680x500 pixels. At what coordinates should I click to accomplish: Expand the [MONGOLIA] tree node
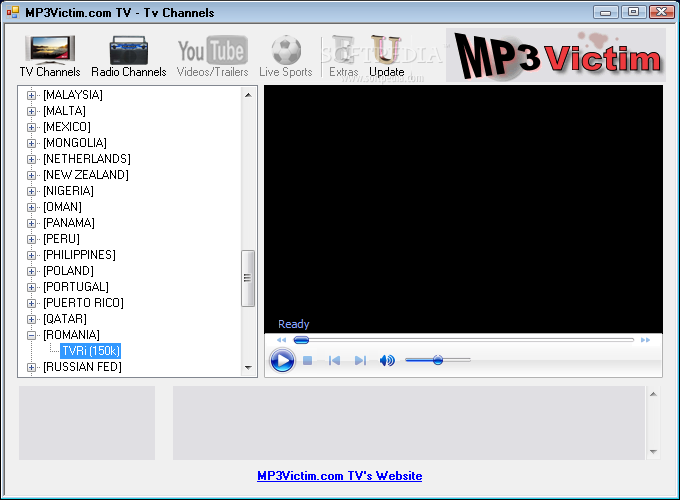[31, 143]
